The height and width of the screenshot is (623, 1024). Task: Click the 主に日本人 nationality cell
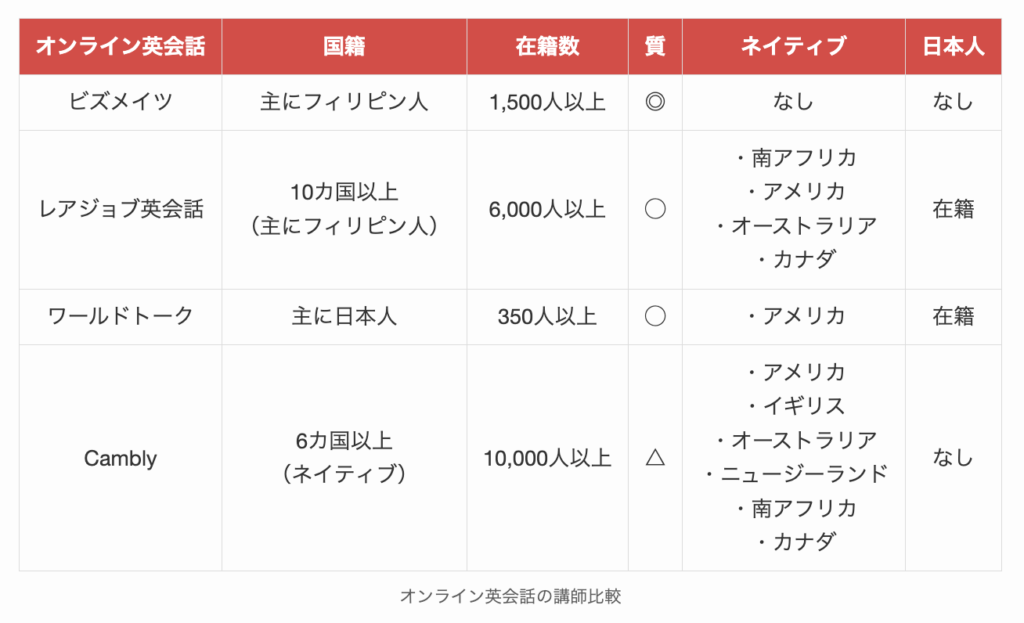pyautogui.click(x=344, y=317)
